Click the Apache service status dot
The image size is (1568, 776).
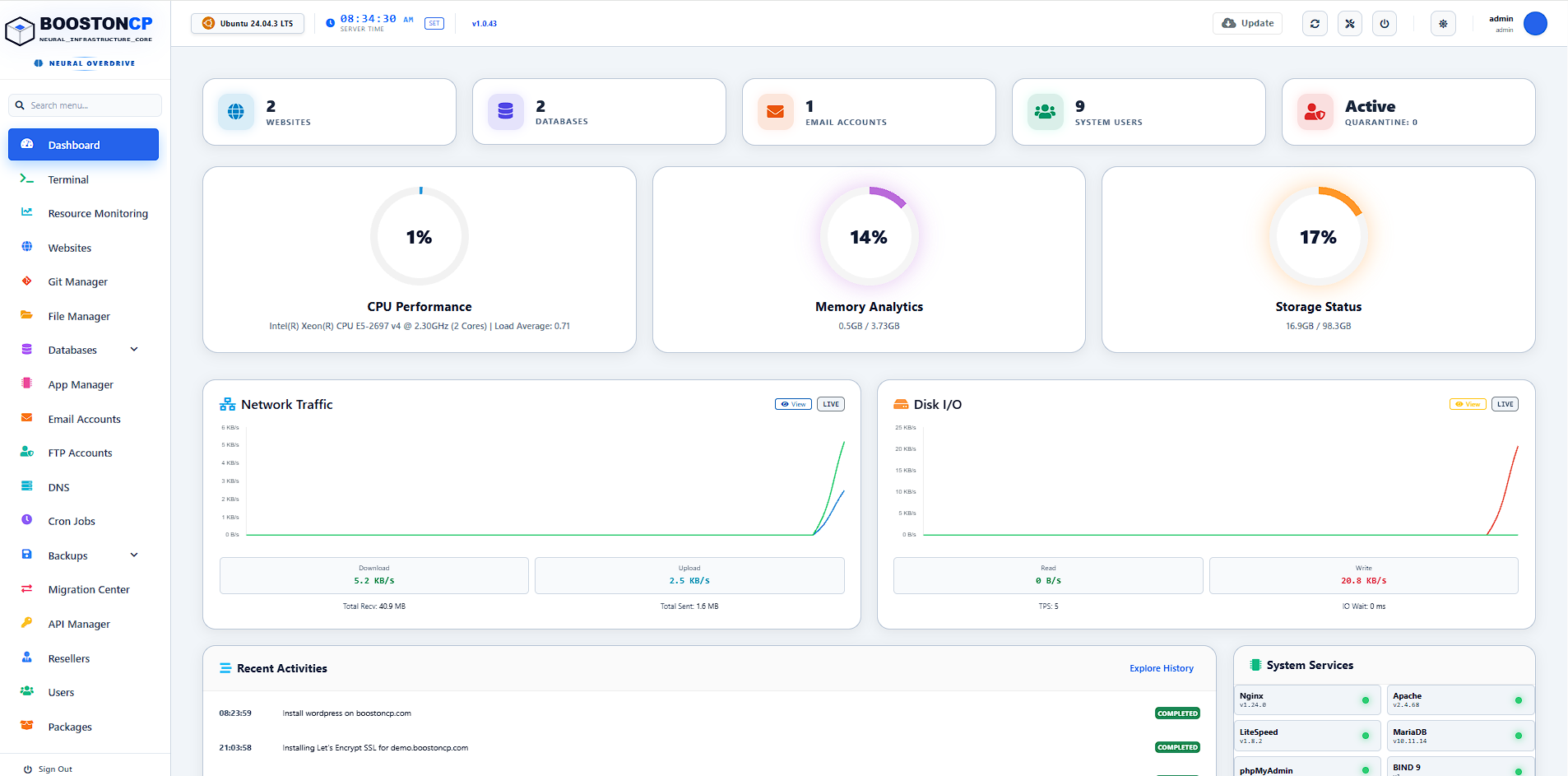coord(1519,700)
